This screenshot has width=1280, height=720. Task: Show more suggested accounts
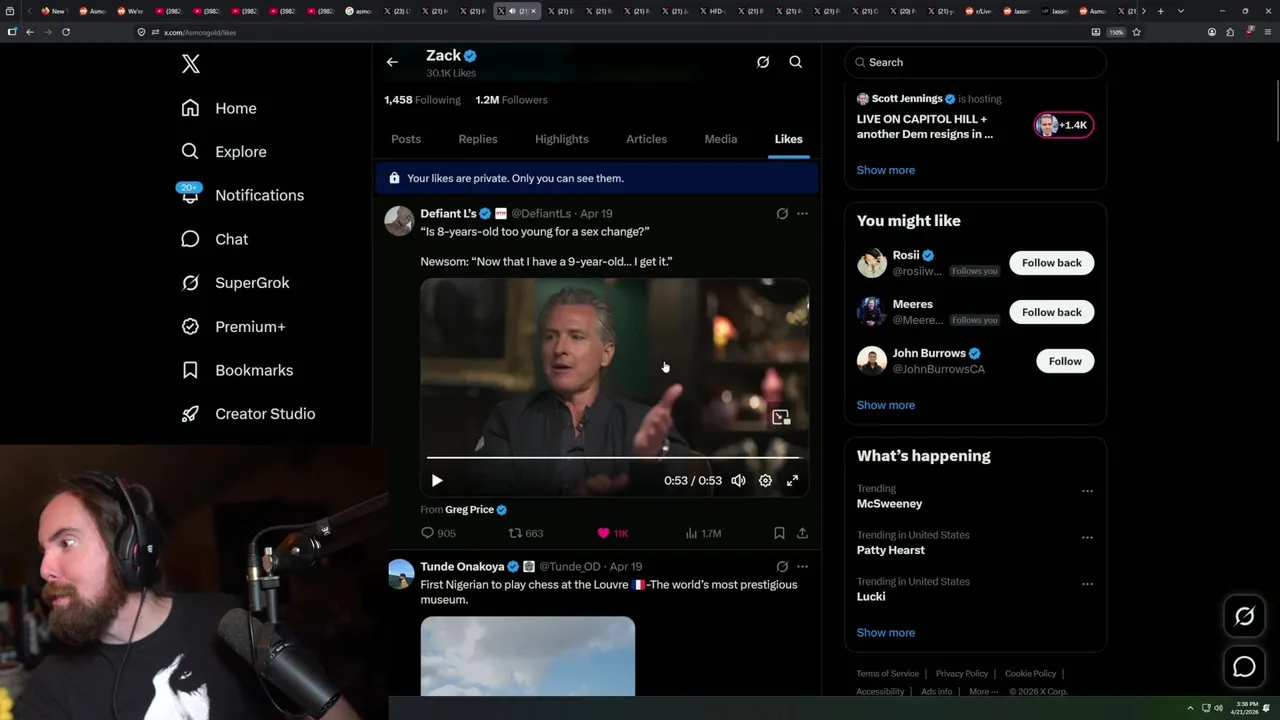tap(886, 405)
